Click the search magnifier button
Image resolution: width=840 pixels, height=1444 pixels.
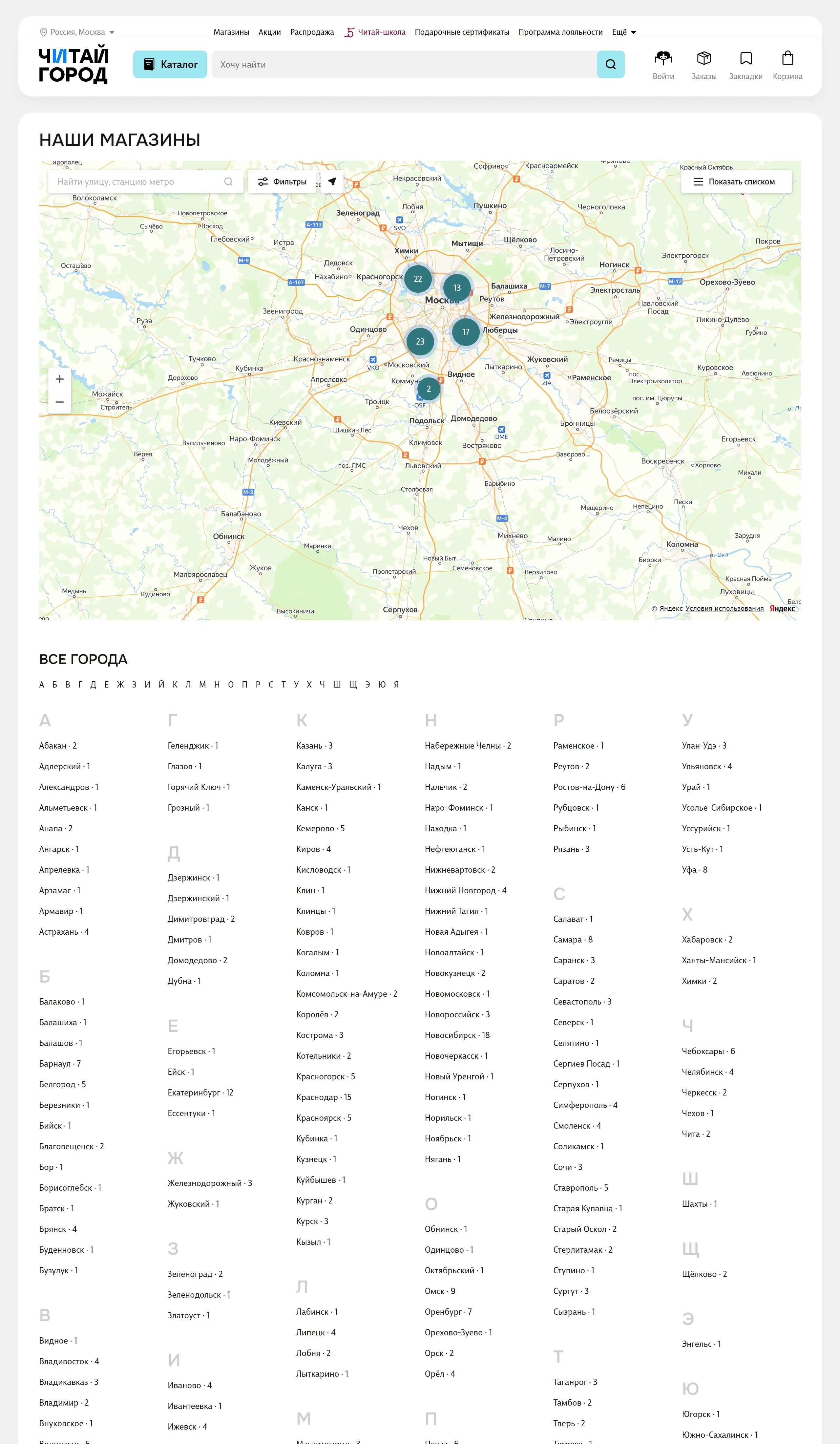[x=610, y=64]
